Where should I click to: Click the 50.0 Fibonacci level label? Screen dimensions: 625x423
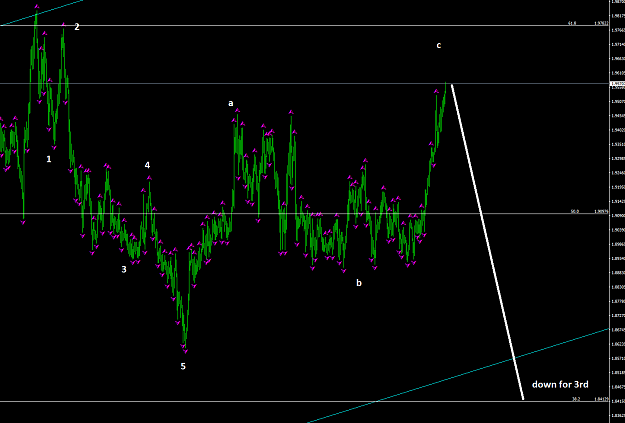click(x=574, y=212)
